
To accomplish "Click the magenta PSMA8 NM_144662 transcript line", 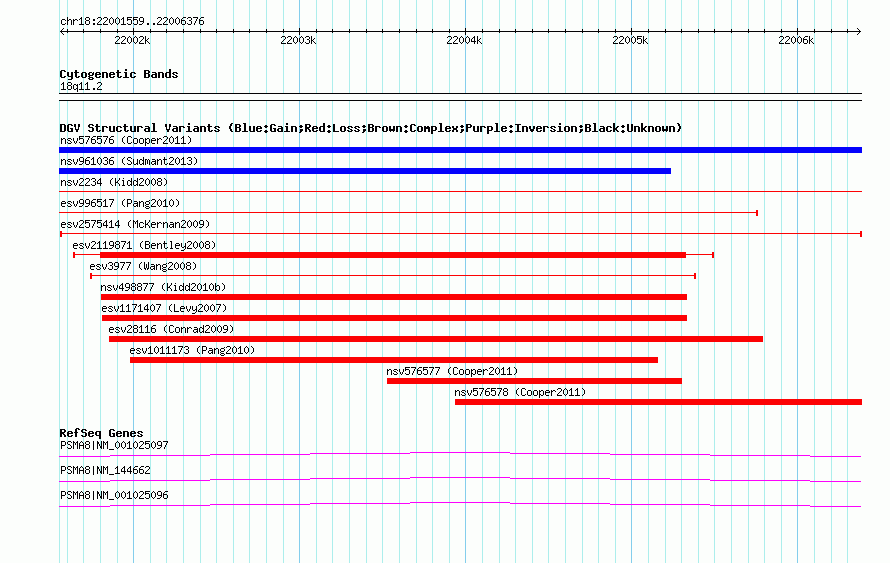I will click(460, 480).
